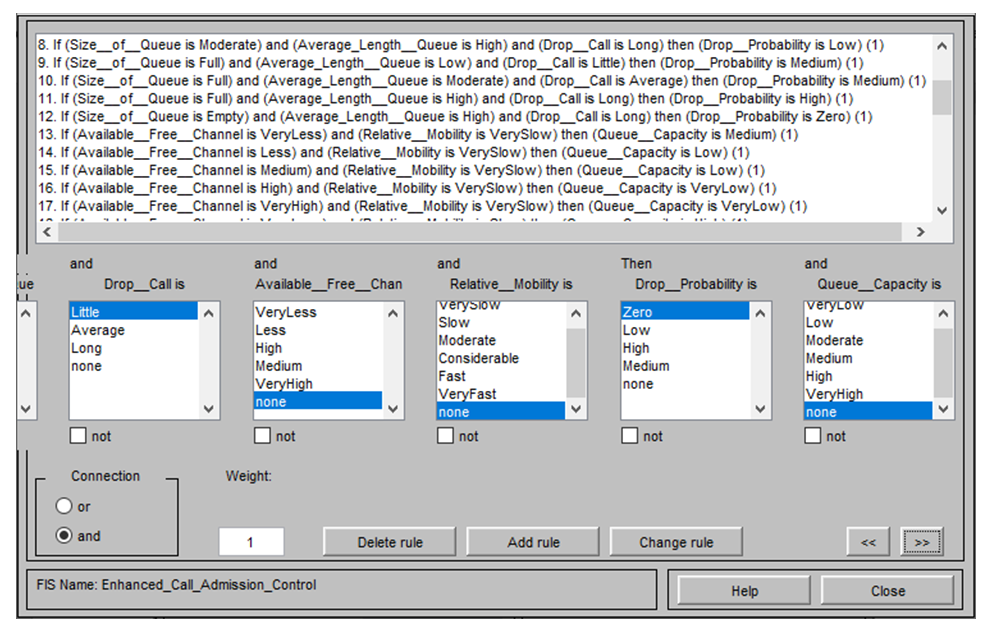
Task: Pick 'Moderate' in Queue__Capacity list
Action: click(x=834, y=341)
